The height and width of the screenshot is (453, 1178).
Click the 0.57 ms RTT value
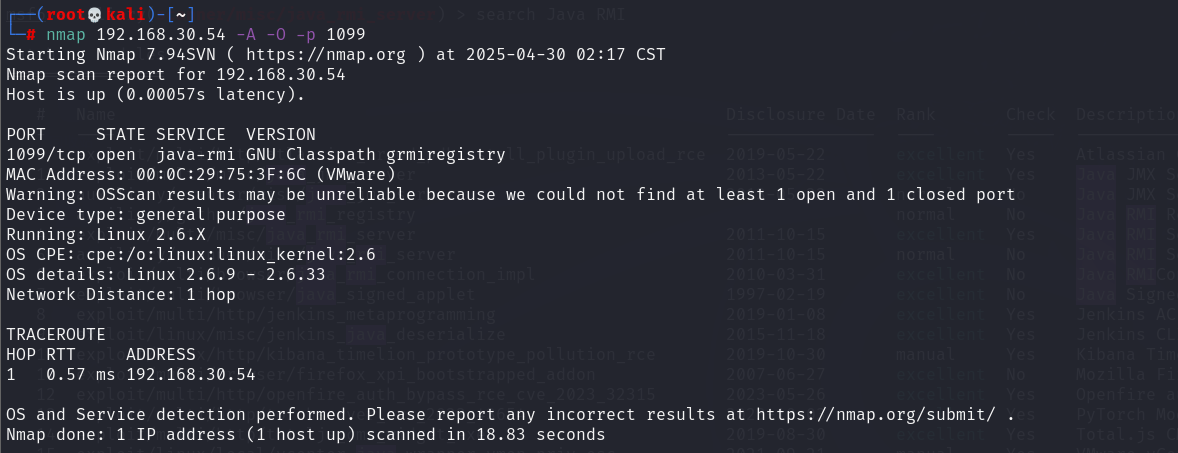coord(80,374)
